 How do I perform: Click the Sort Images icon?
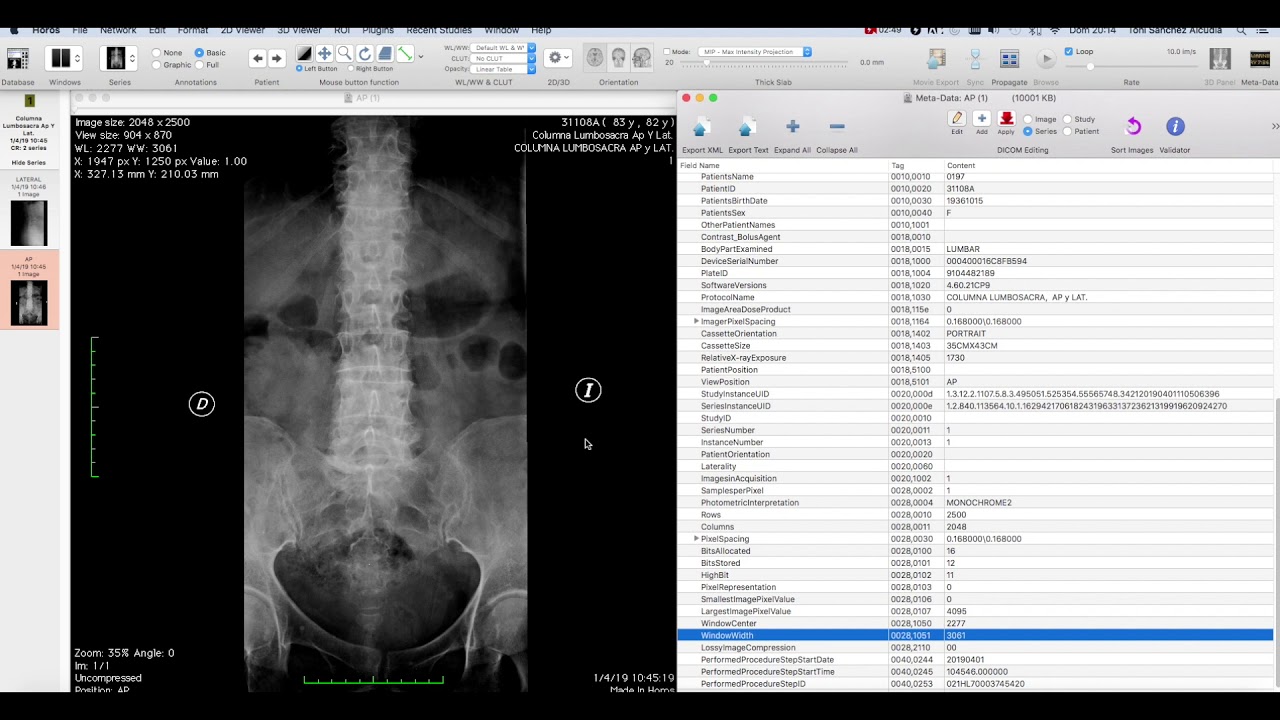[1133, 126]
